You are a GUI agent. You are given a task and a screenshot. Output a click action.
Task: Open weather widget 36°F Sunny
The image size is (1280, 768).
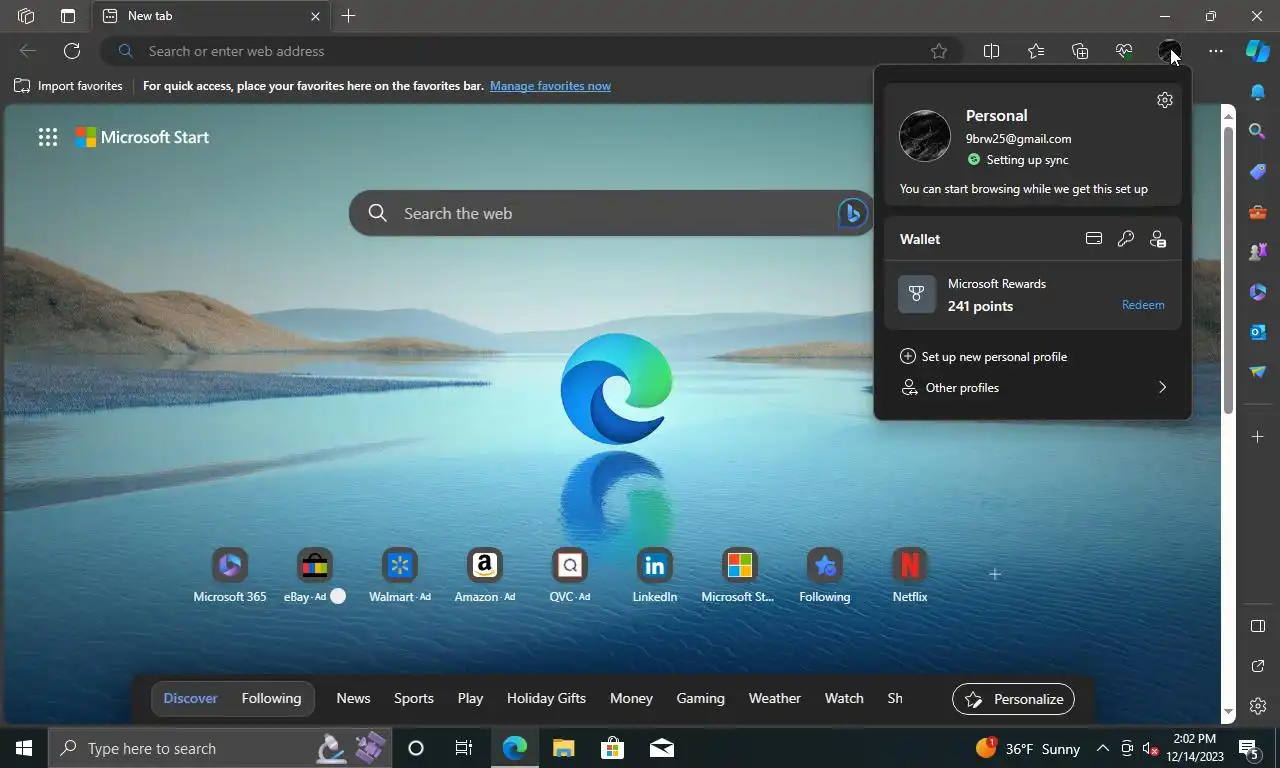(1028, 748)
